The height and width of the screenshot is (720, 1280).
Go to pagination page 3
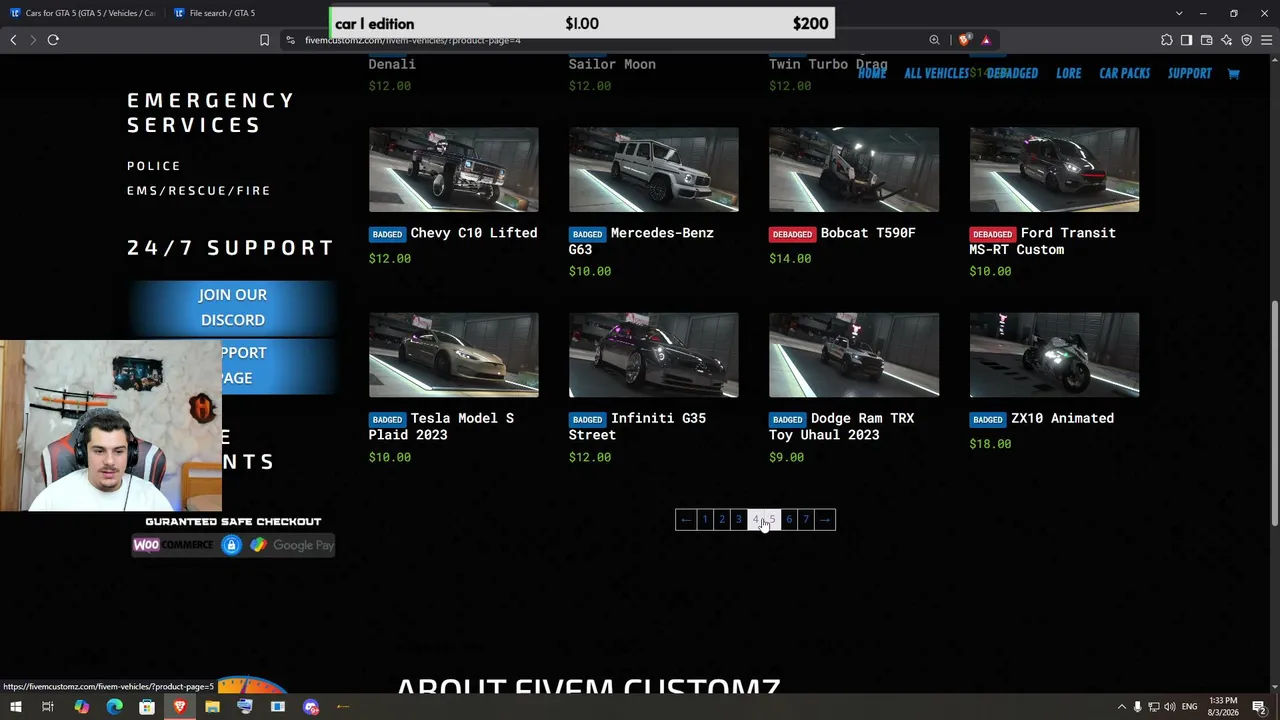pos(738,519)
